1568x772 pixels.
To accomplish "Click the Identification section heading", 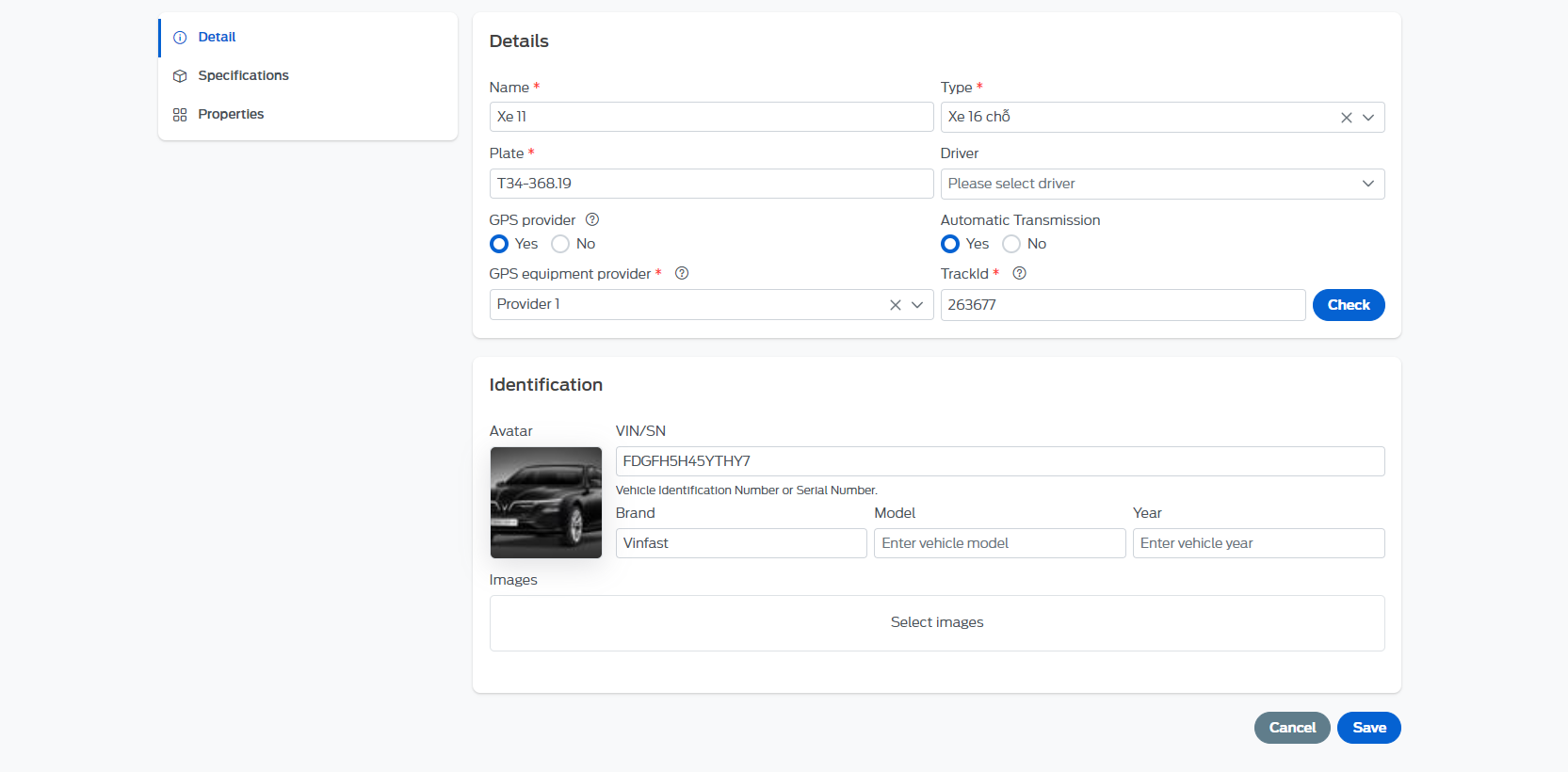I will pos(546,385).
